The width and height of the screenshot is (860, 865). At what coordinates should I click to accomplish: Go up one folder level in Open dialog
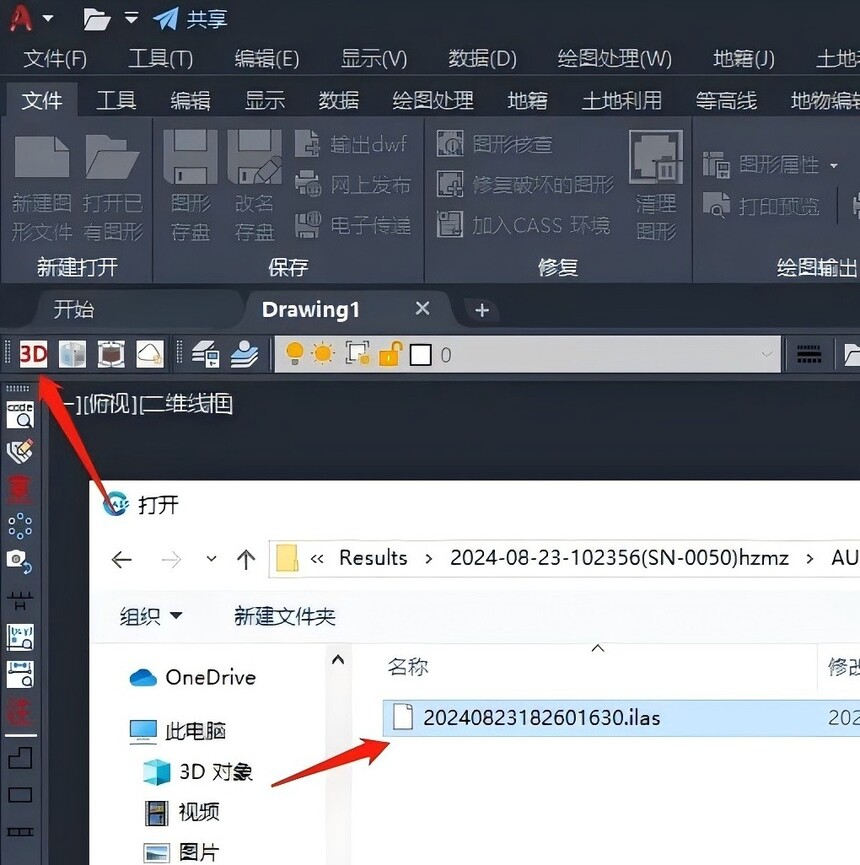(246, 560)
